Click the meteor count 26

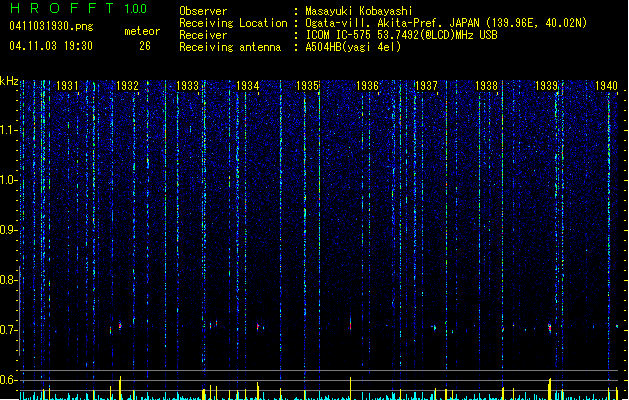tap(145, 46)
